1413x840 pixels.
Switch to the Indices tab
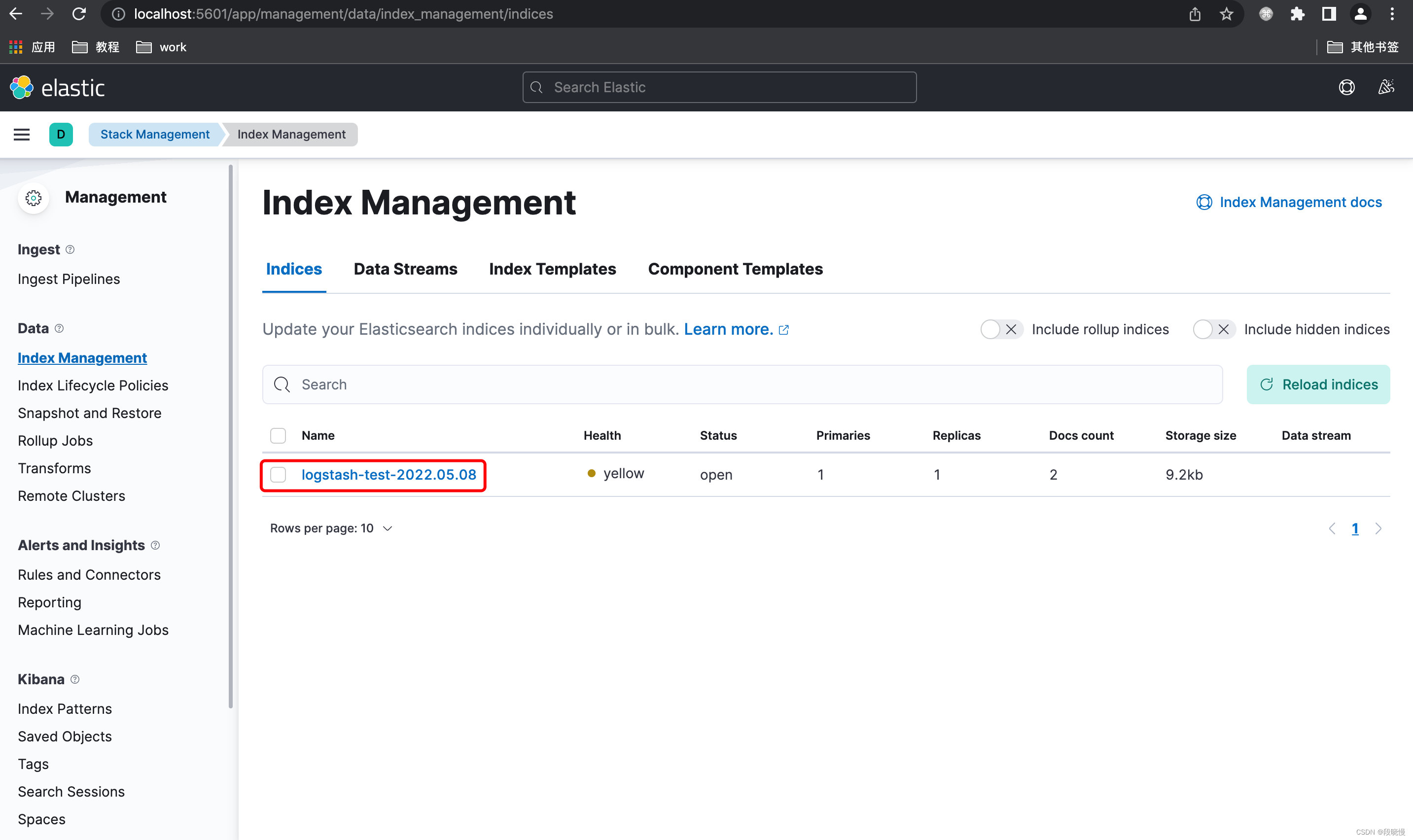tap(294, 269)
